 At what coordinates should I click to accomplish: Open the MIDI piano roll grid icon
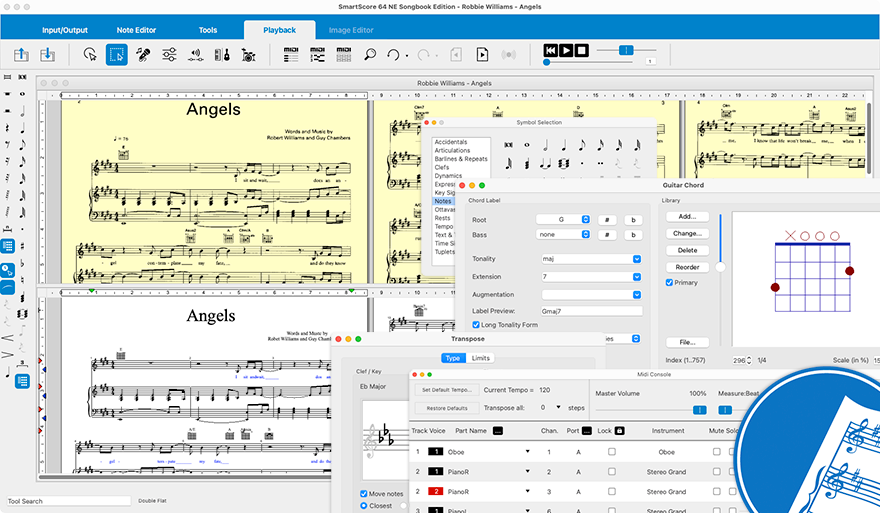pyautogui.click(x=343, y=54)
